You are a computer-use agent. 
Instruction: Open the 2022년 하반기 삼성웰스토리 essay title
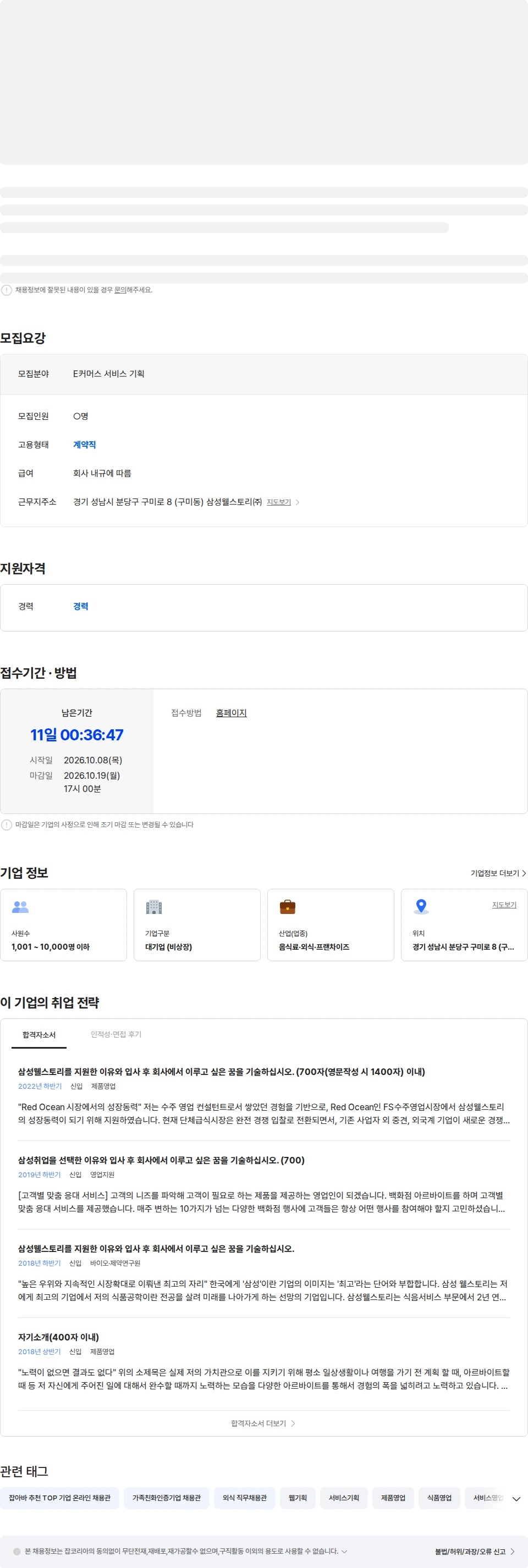(x=221, y=1071)
